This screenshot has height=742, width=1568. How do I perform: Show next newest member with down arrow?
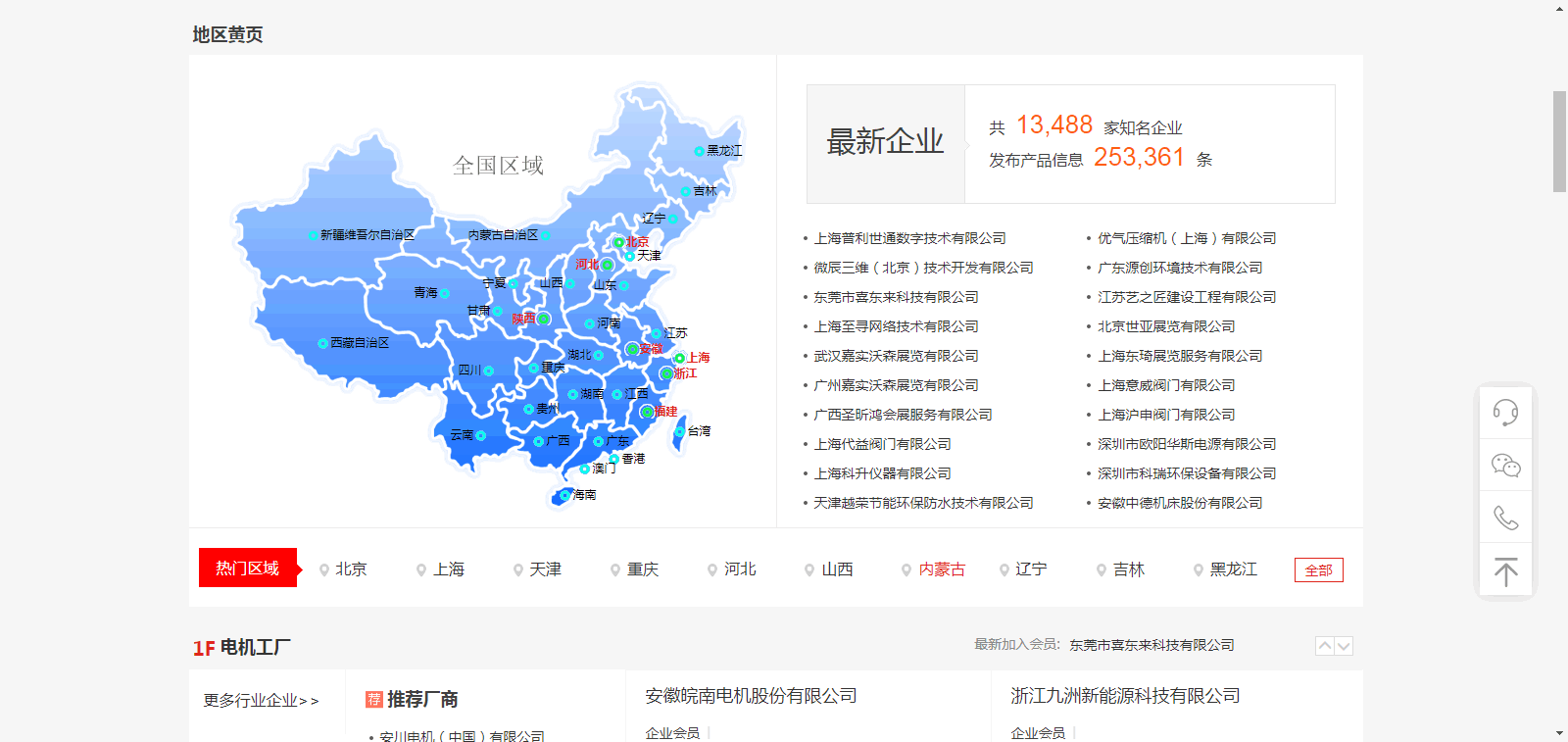coord(1344,646)
